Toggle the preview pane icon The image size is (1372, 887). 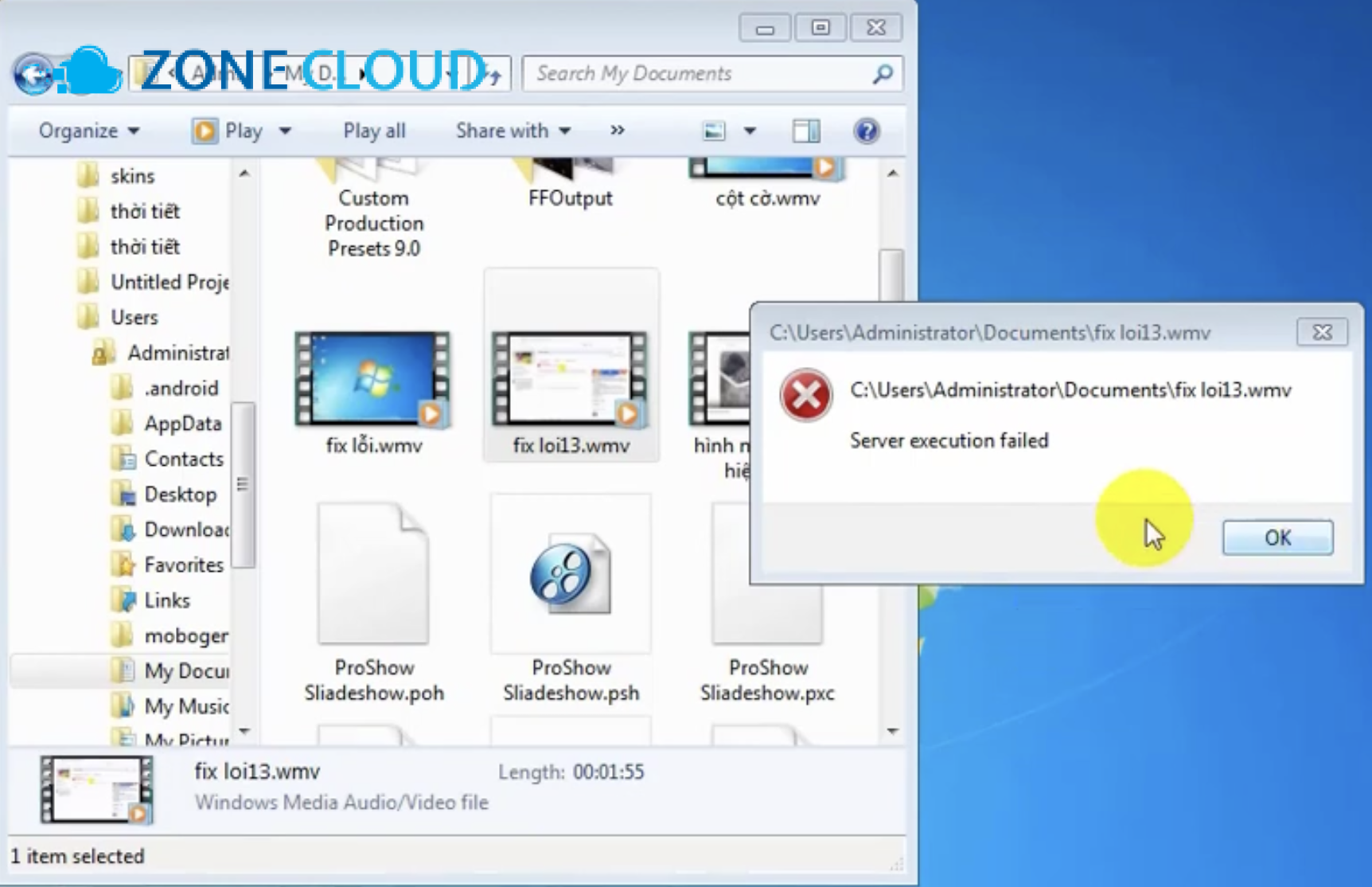(x=806, y=131)
